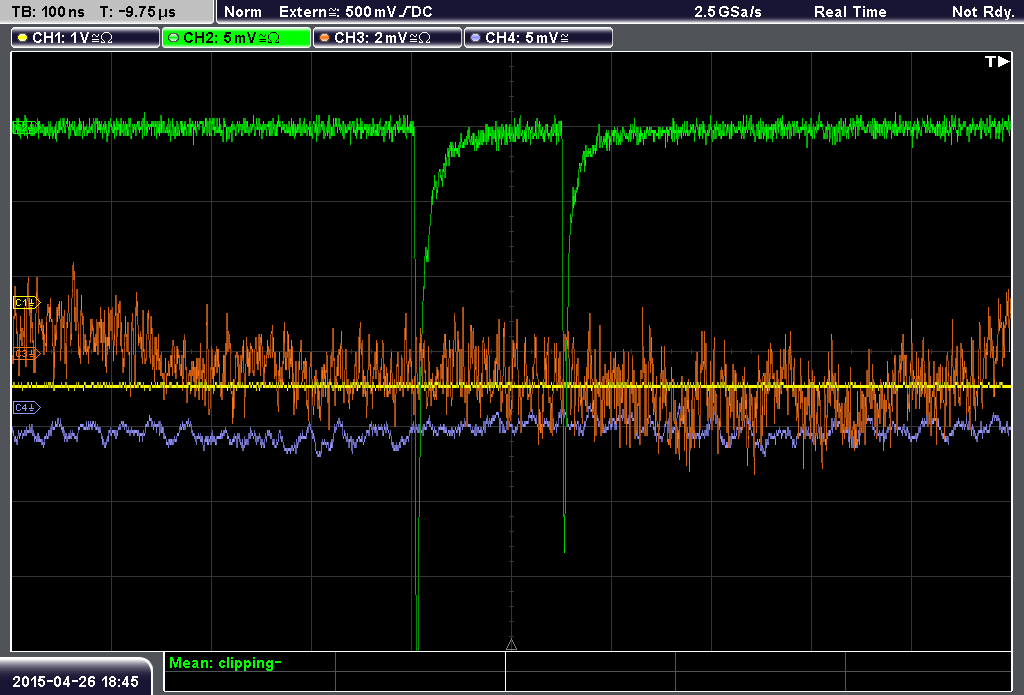Click the date stamp 2015-04-26 18:45
This screenshot has width=1024, height=695.
76,681
